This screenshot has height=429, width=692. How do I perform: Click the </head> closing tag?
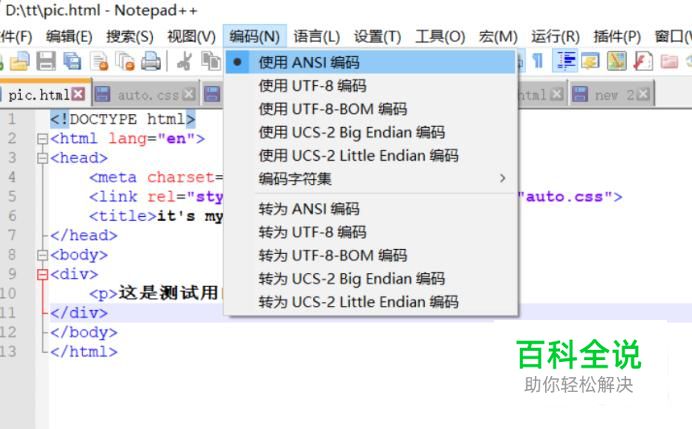tap(84, 236)
